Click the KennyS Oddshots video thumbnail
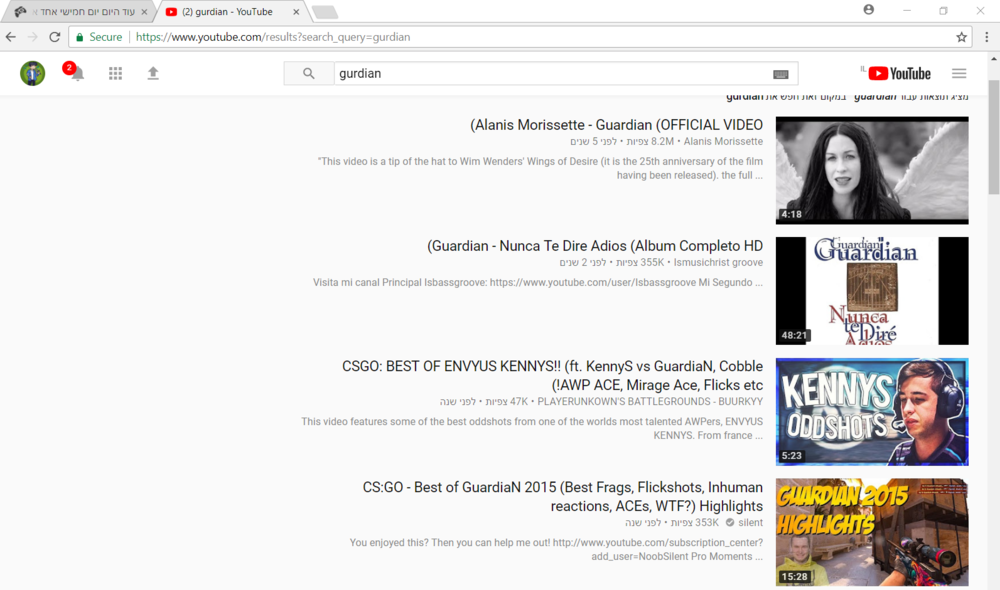The image size is (1000, 590). click(x=872, y=411)
